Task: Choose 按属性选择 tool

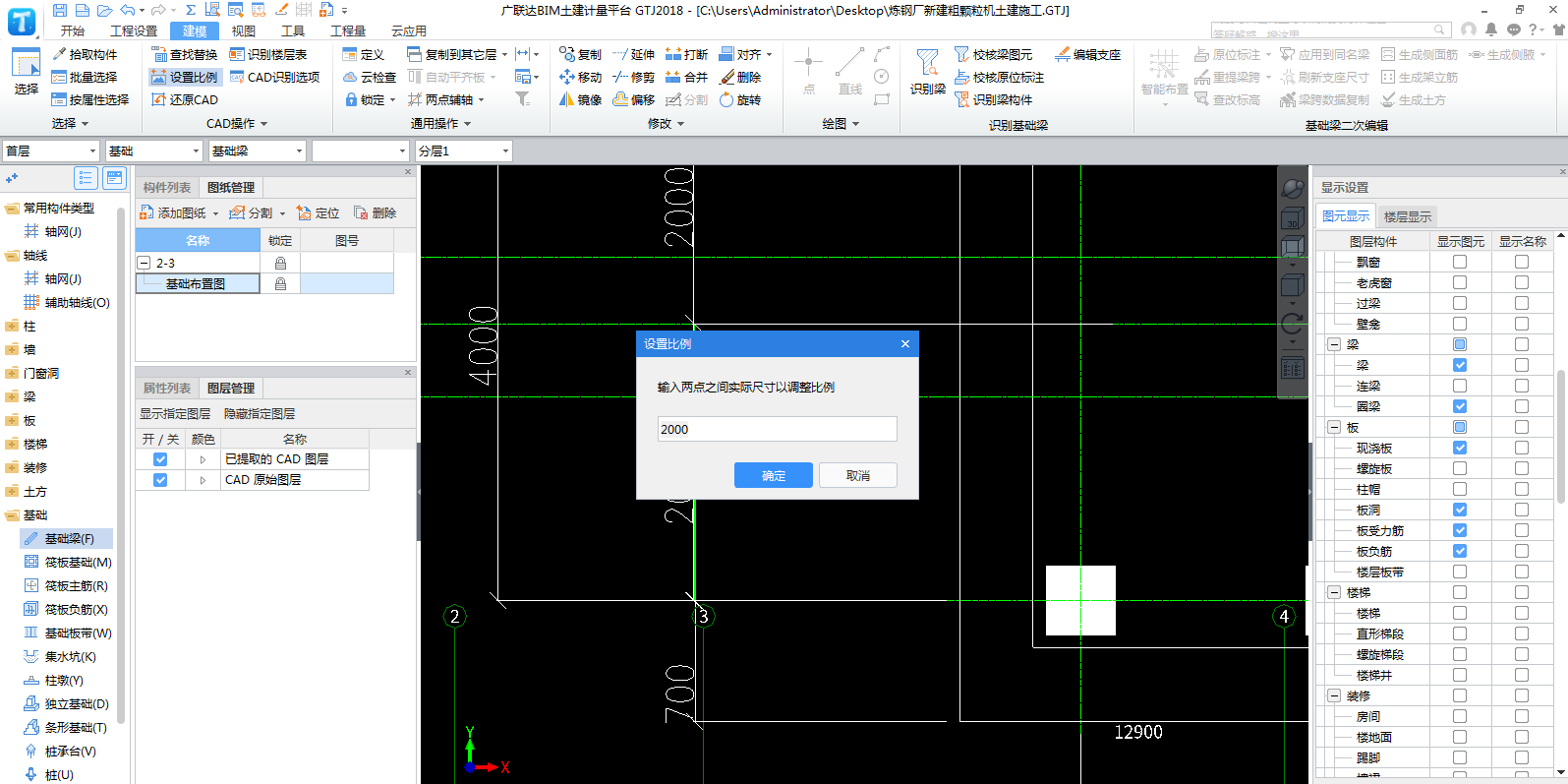Action: [x=90, y=99]
